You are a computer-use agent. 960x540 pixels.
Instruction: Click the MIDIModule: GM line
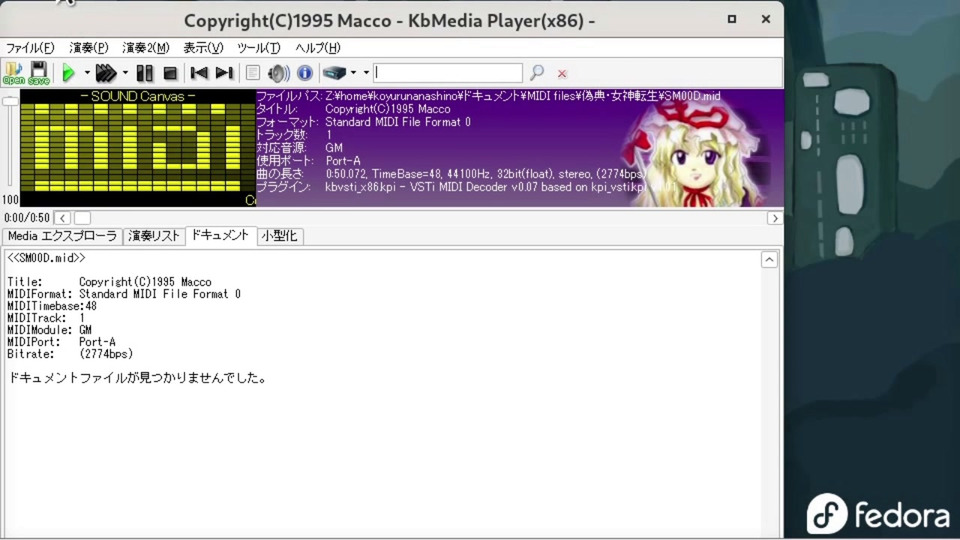point(50,330)
